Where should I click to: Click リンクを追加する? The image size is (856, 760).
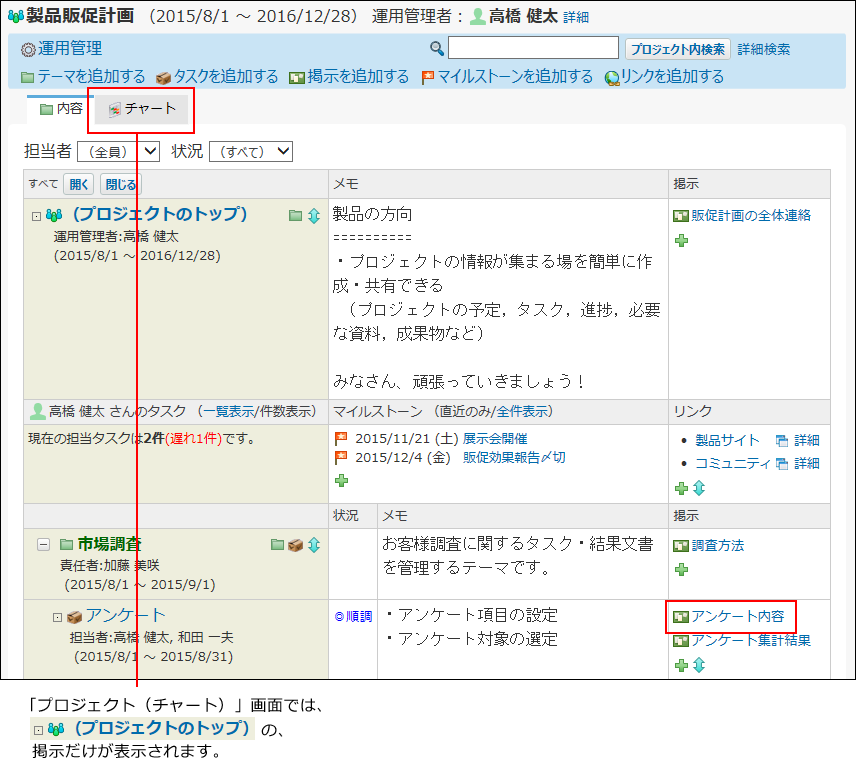coord(664,77)
